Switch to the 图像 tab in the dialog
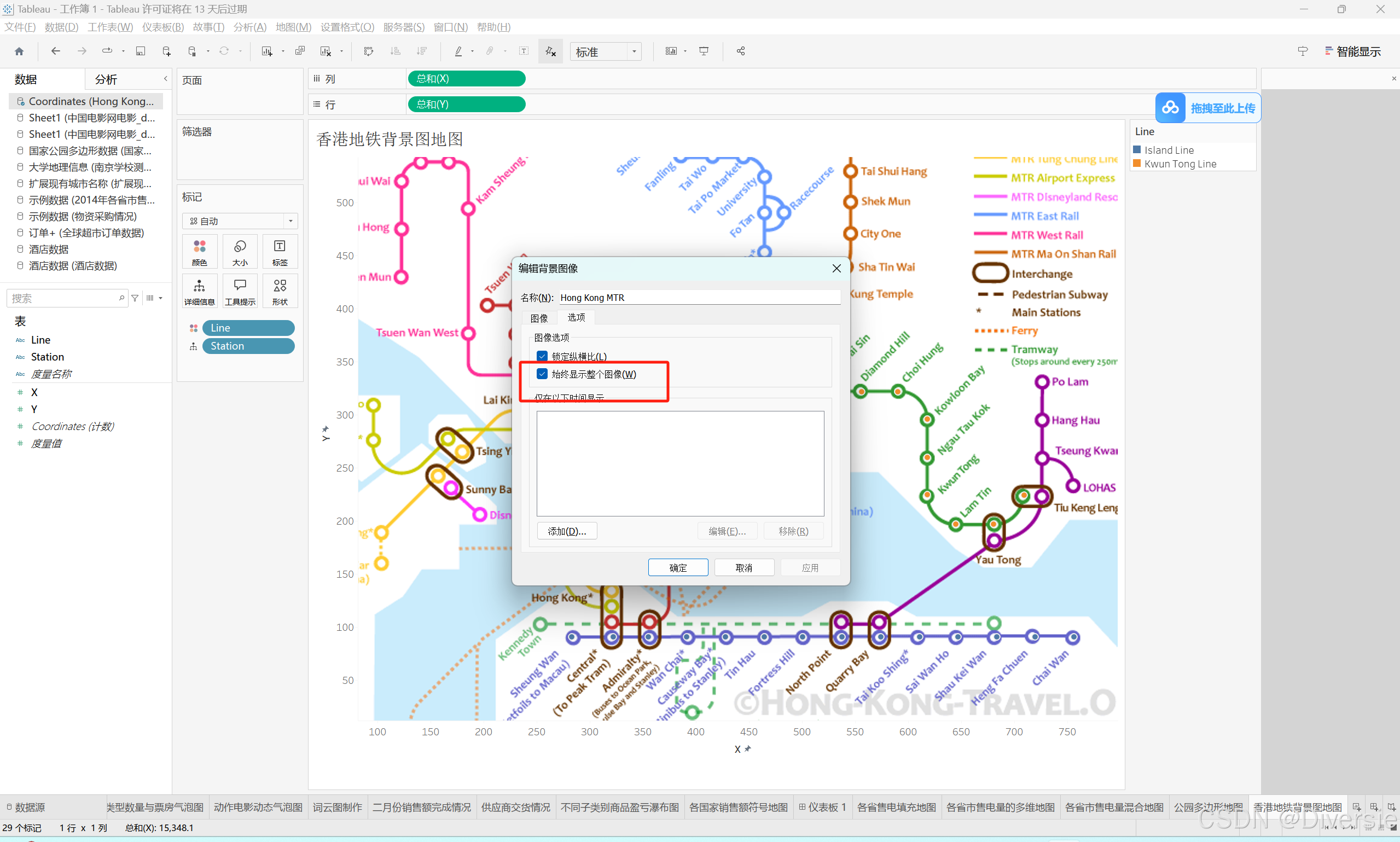Screen dimensions: 1400x842 pyautogui.click(x=539, y=318)
